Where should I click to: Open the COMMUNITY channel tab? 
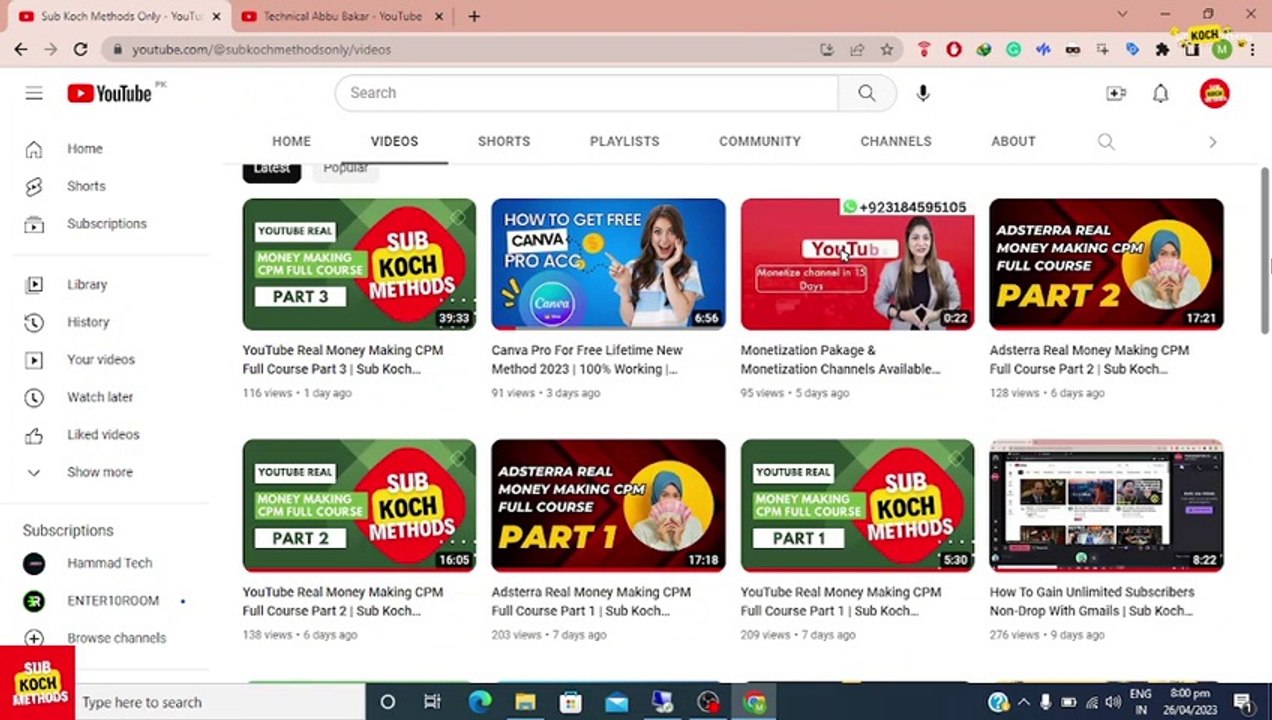click(760, 141)
